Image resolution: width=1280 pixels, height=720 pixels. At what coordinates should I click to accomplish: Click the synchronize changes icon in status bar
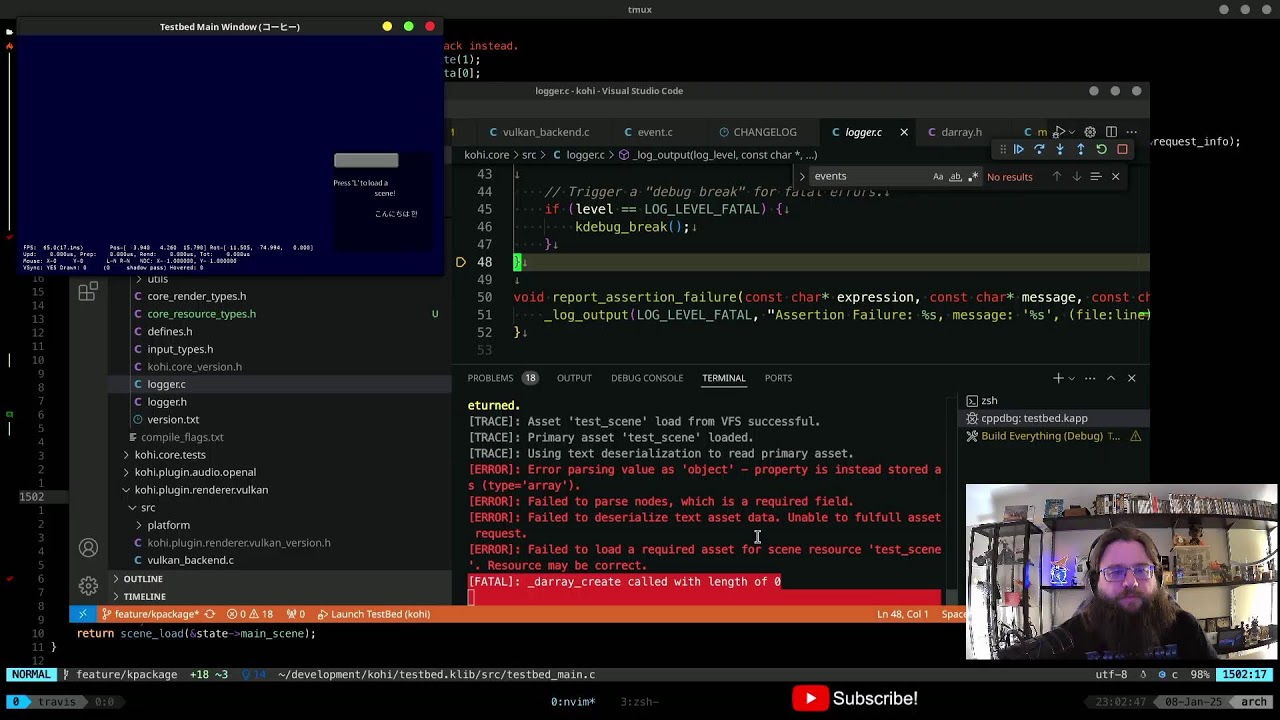[209, 614]
